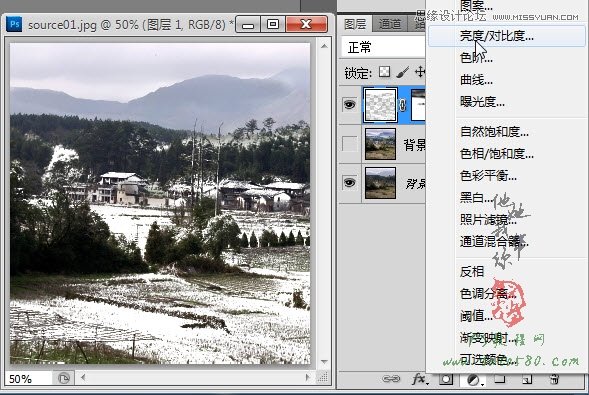Click the 50% zoom field in the status bar
Viewport: 589px width, 395px height.
(x=29, y=378)
